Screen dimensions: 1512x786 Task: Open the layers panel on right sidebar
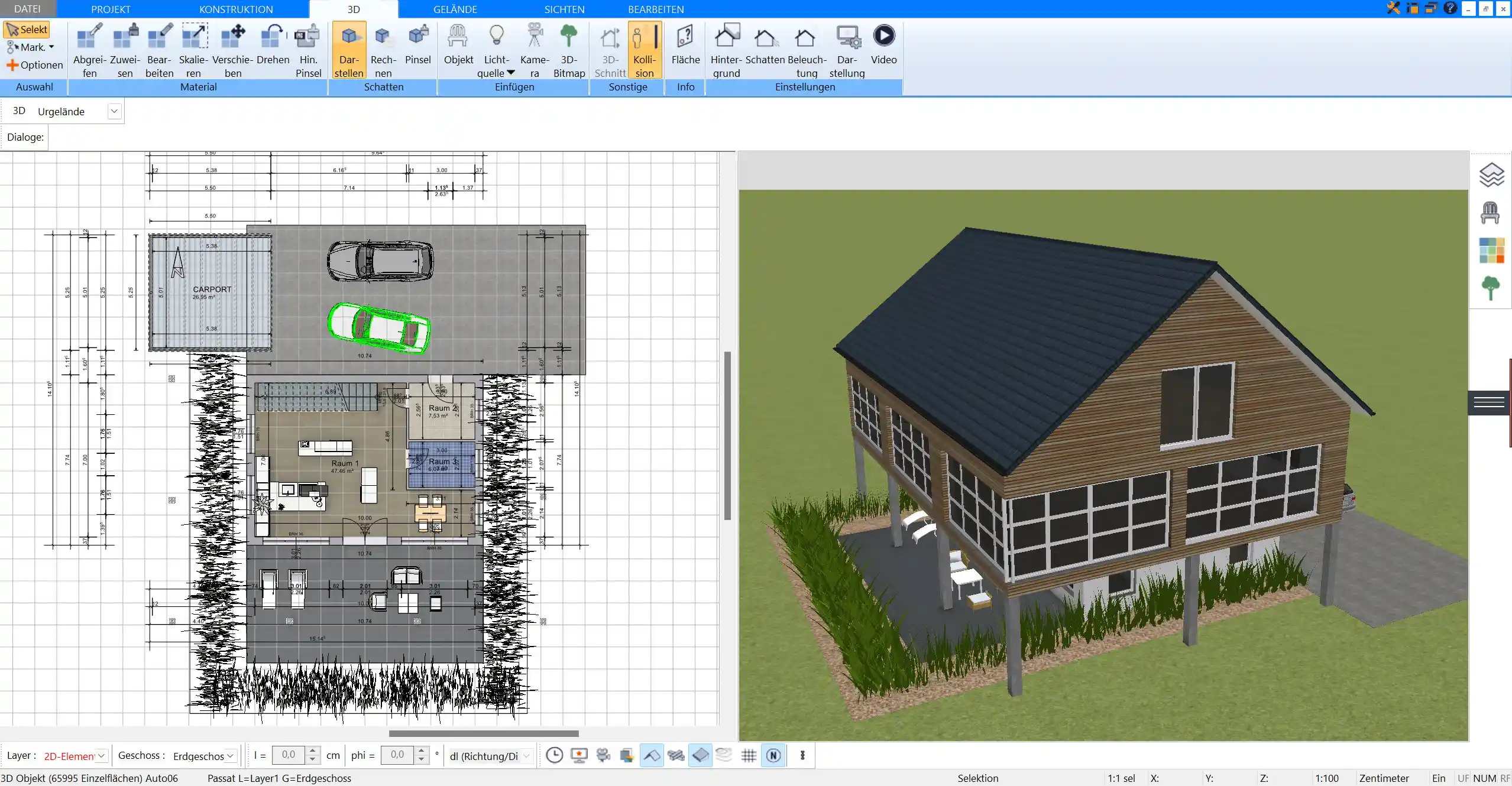1491,175
